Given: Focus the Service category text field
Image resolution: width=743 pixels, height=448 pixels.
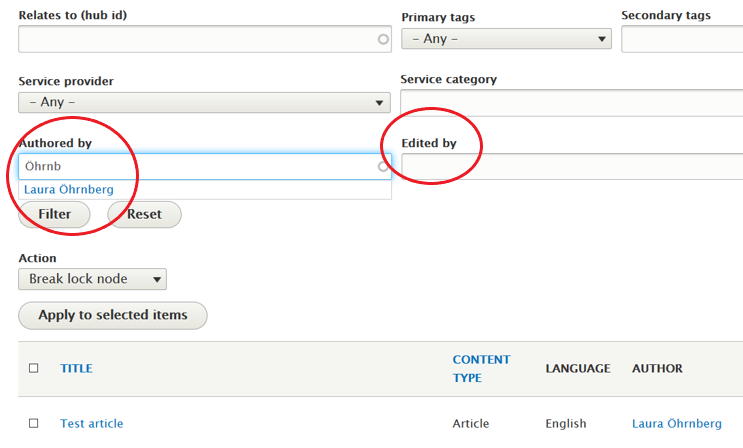Looking at the screenshot, I should (571, 102).
